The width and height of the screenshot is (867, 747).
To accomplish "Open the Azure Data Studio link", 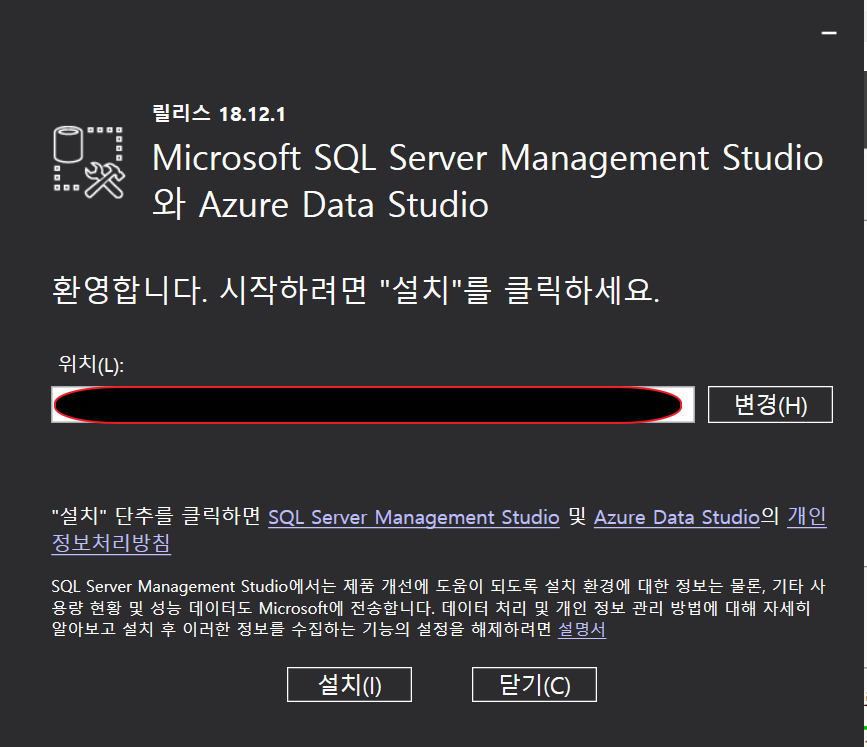I will [677, 518].
